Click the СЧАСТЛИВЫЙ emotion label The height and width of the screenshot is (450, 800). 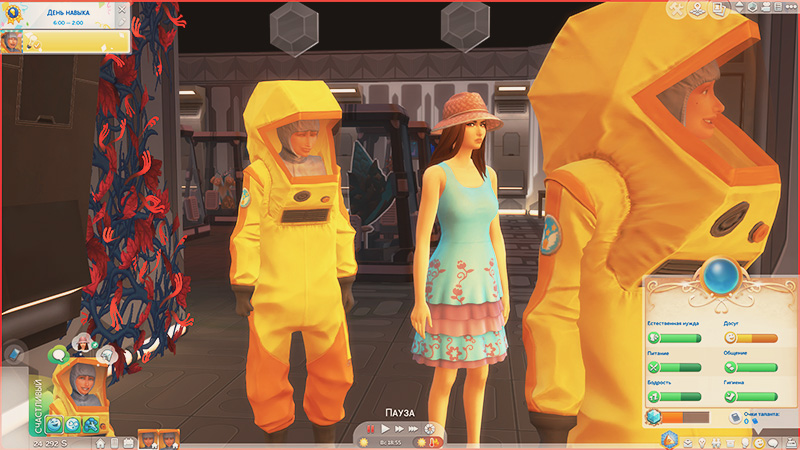point(39,406)
